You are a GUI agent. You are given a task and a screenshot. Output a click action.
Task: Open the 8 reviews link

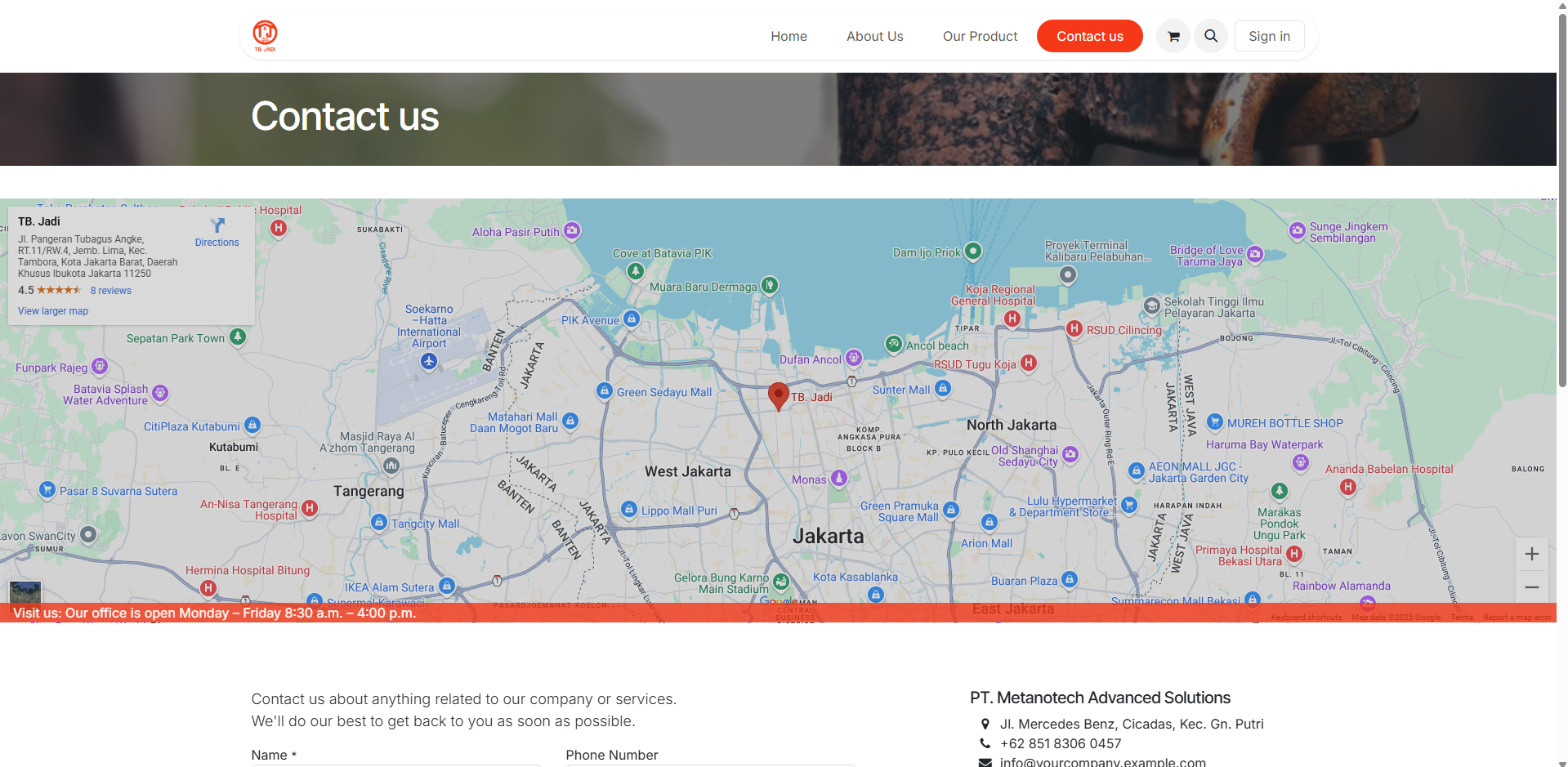click(x=111, y=291)
